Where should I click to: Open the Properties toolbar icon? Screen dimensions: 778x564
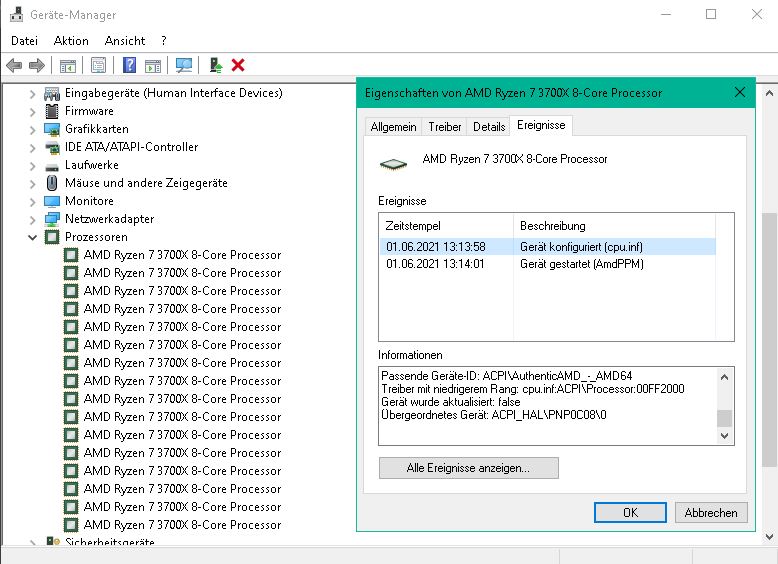(98, 65)
